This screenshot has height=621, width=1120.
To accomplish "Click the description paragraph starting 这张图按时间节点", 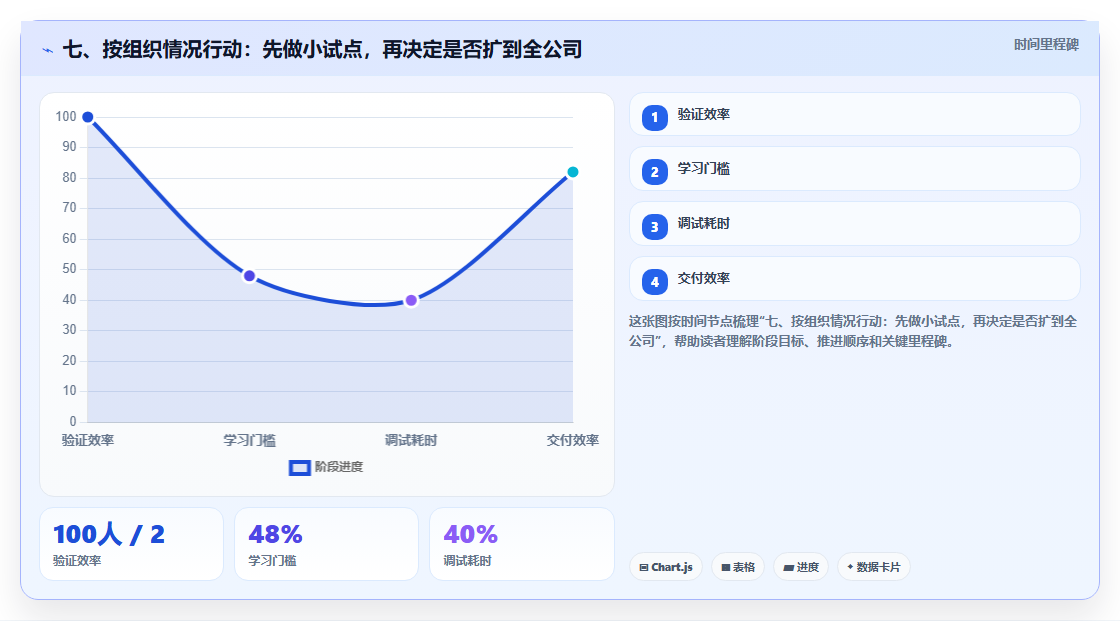I will pyautogui.click(x=853, y=331).
